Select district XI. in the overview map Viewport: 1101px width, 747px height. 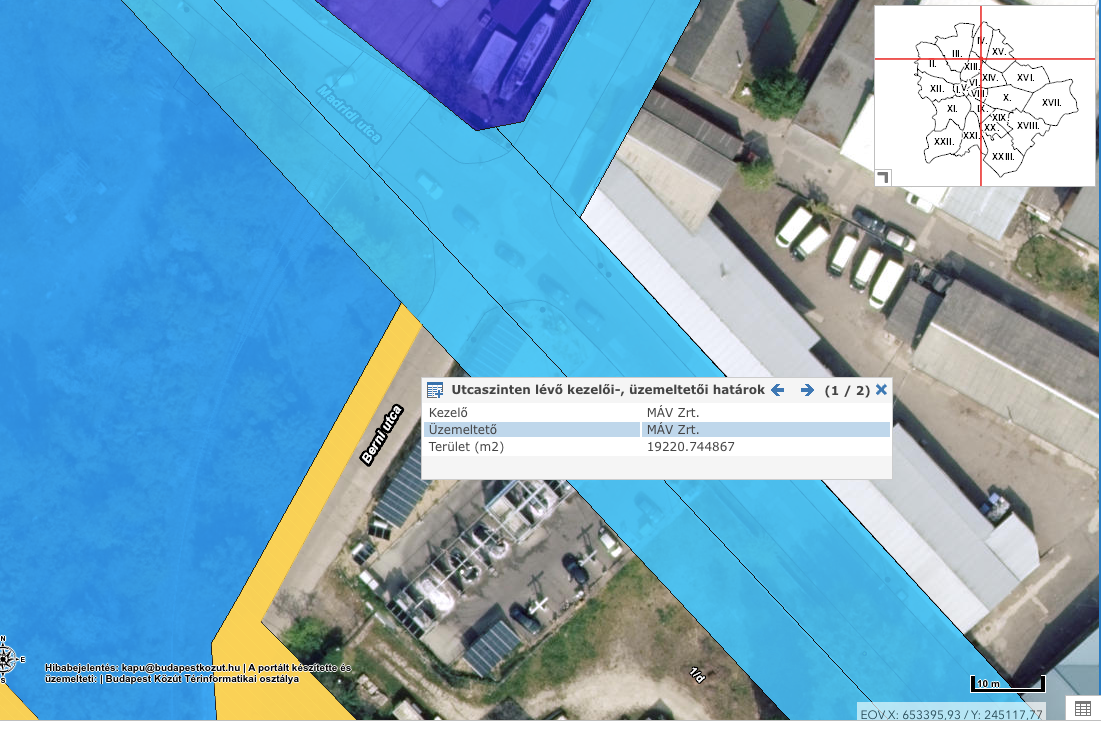point(952,107)
